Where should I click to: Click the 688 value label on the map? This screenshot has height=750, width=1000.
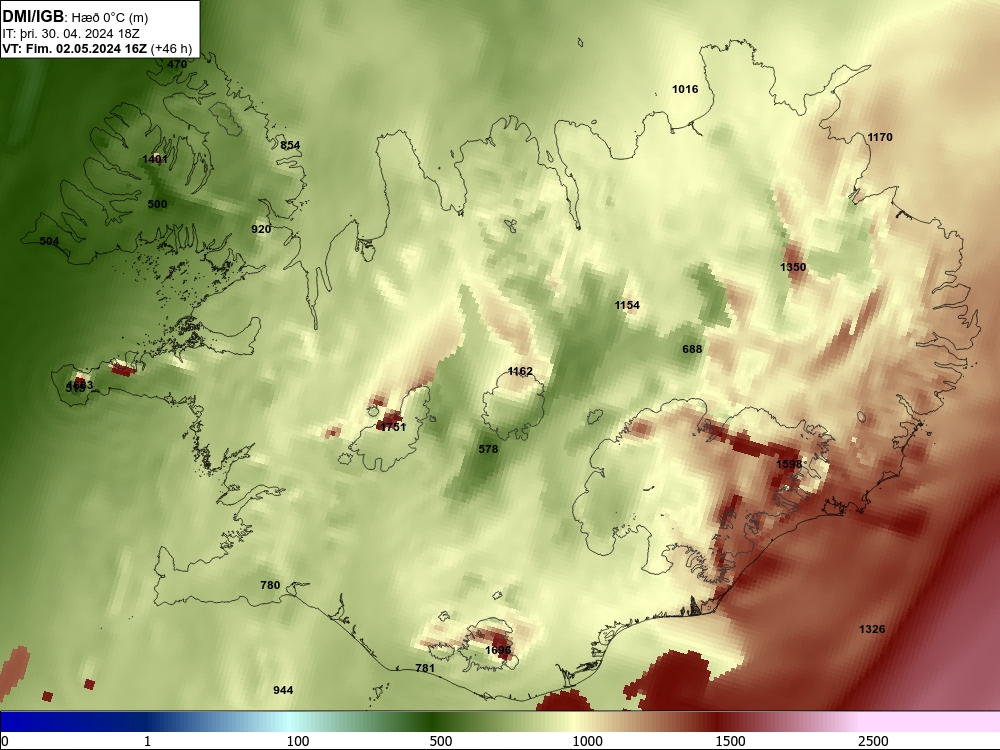[x=692, y=349]
